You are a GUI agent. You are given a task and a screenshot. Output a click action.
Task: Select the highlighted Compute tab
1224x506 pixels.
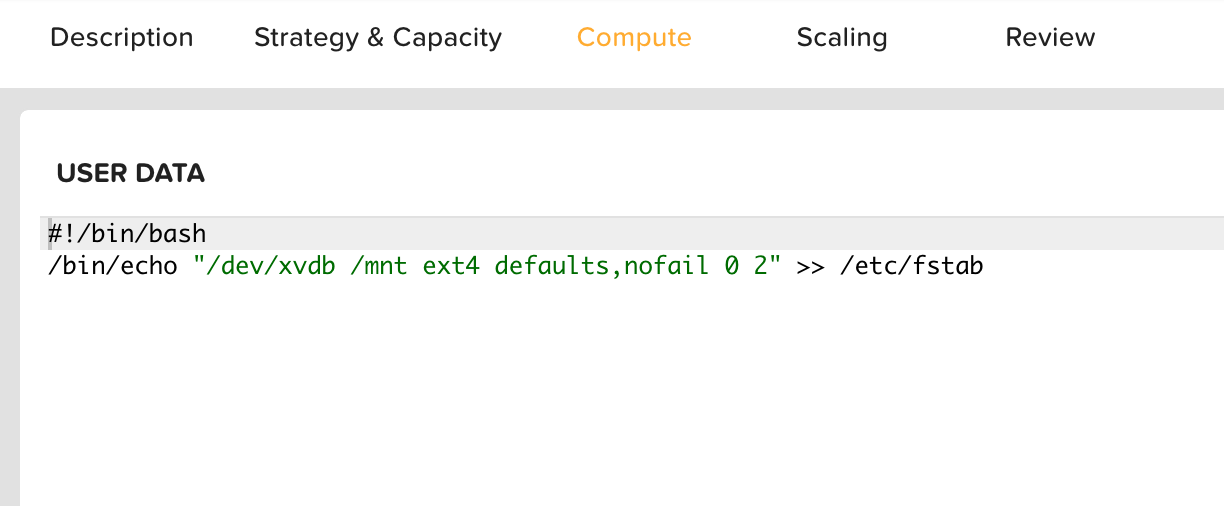click(633, 38)
